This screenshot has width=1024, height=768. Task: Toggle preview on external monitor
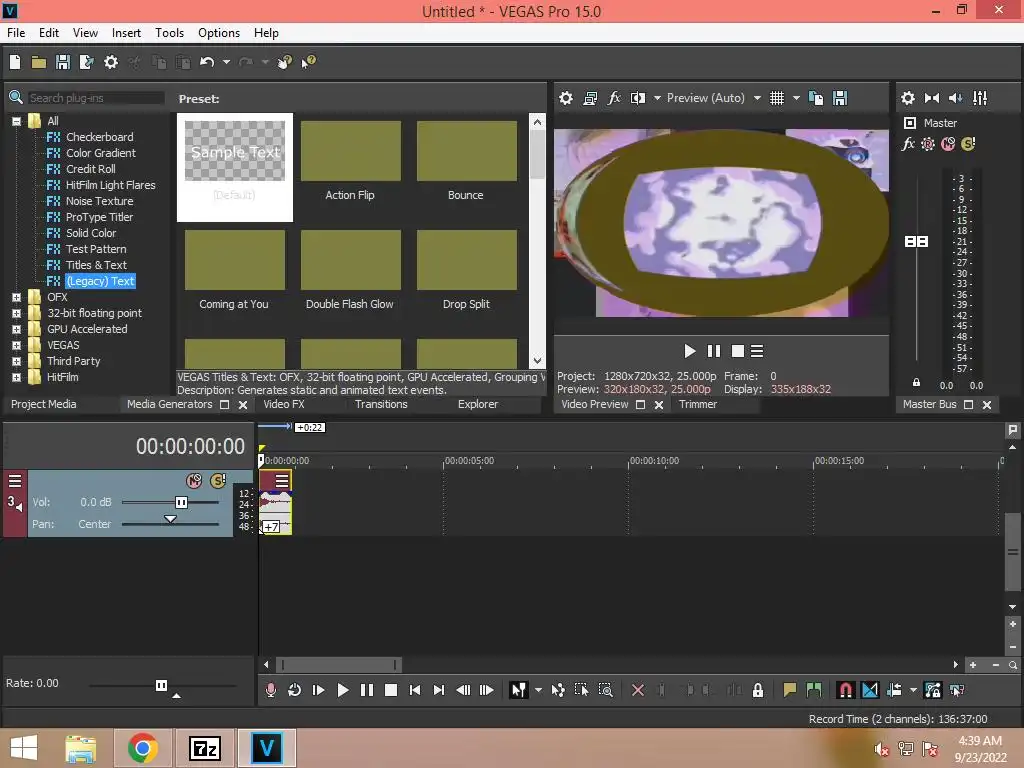[x=590, y=98]
